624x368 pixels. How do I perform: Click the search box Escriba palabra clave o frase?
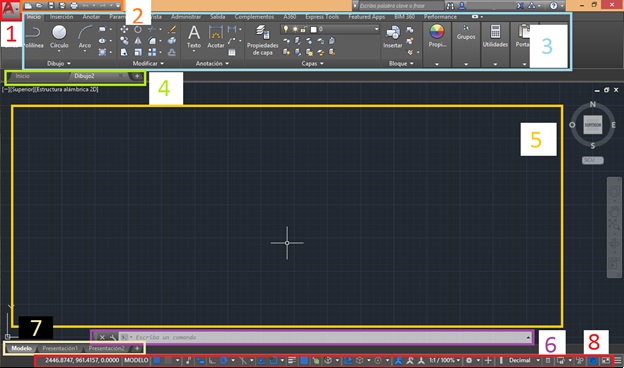point(401,6)
